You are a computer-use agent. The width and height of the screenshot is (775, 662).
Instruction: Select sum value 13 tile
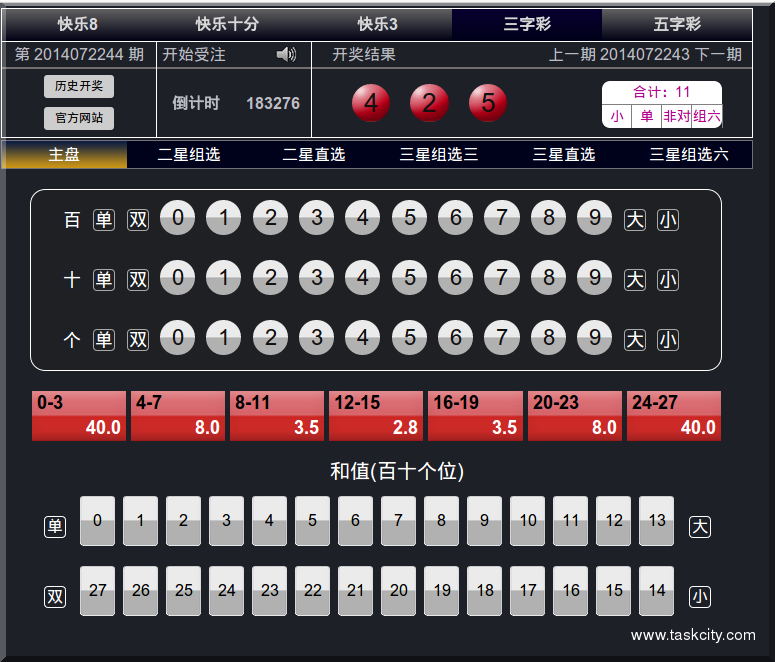(x=656, y=520)
